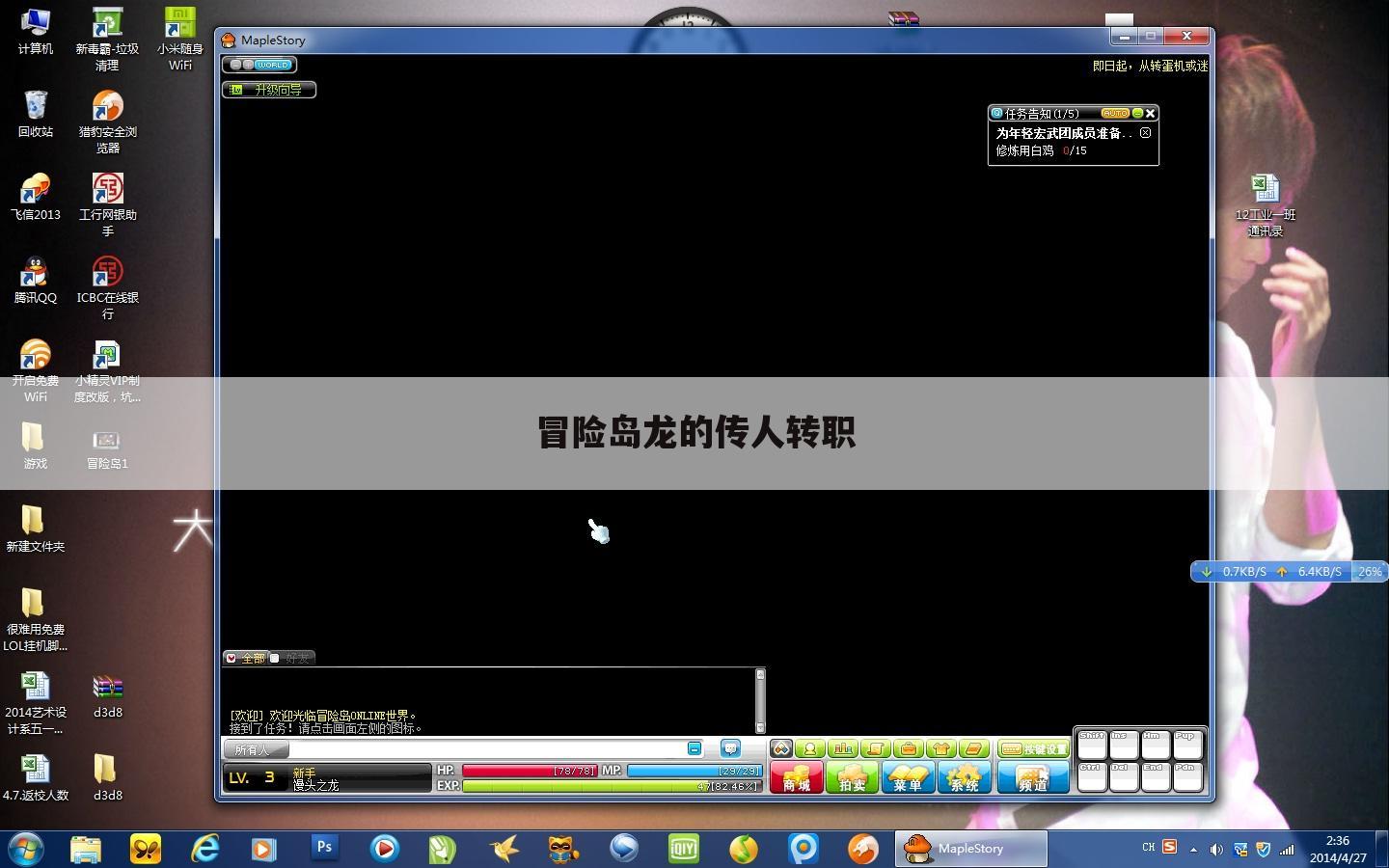Click the Ins quick slot
The image size is (1389, 868).
1124,745
